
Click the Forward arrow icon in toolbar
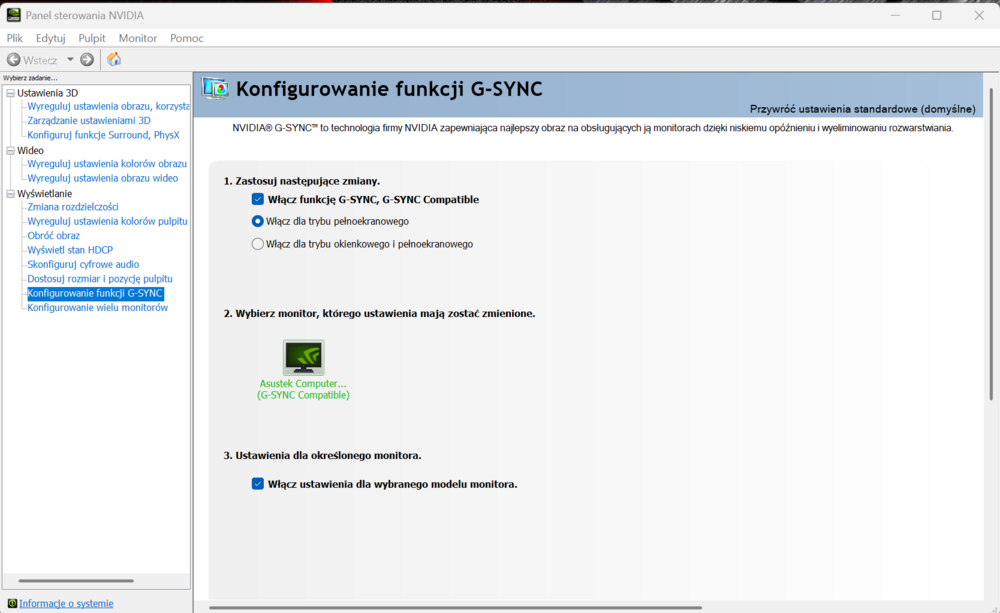point(87,59)
